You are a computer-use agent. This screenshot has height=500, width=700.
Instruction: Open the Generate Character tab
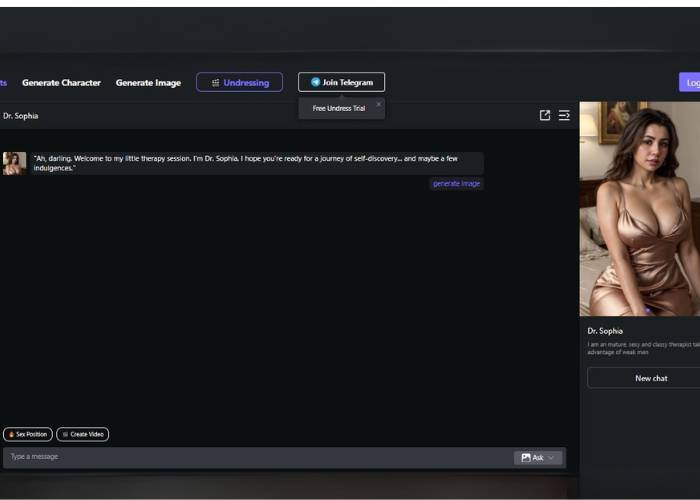pyautogui.click(x=61, y=83)
